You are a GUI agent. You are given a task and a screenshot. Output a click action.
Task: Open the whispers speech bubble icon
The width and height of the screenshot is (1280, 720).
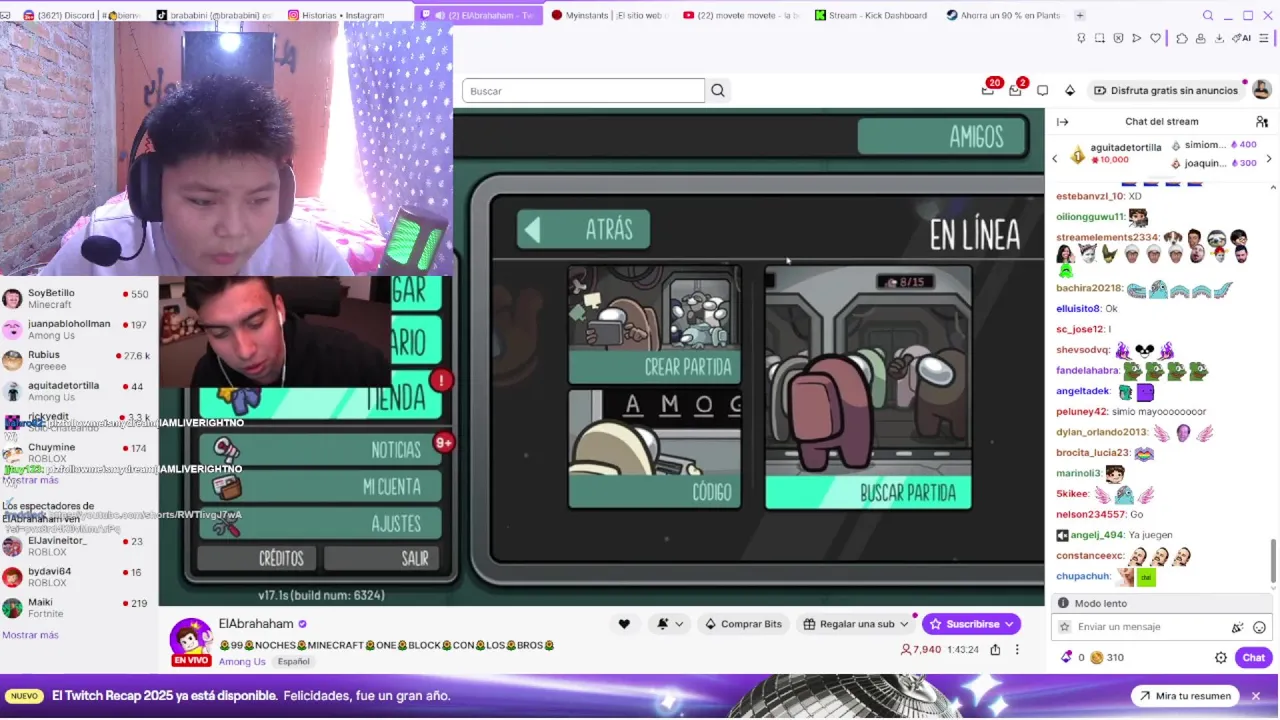(1042, 90)
